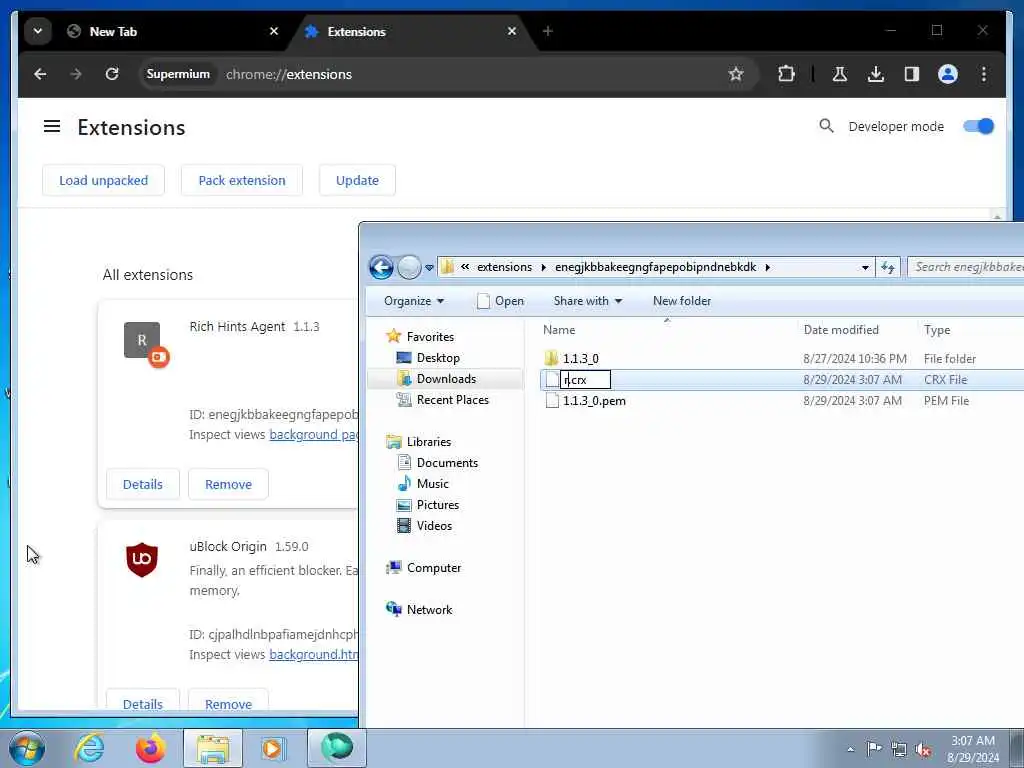Screen dimensions: 1024x768
Task: Click the Load unpacked button
Action: pos(103,180)
